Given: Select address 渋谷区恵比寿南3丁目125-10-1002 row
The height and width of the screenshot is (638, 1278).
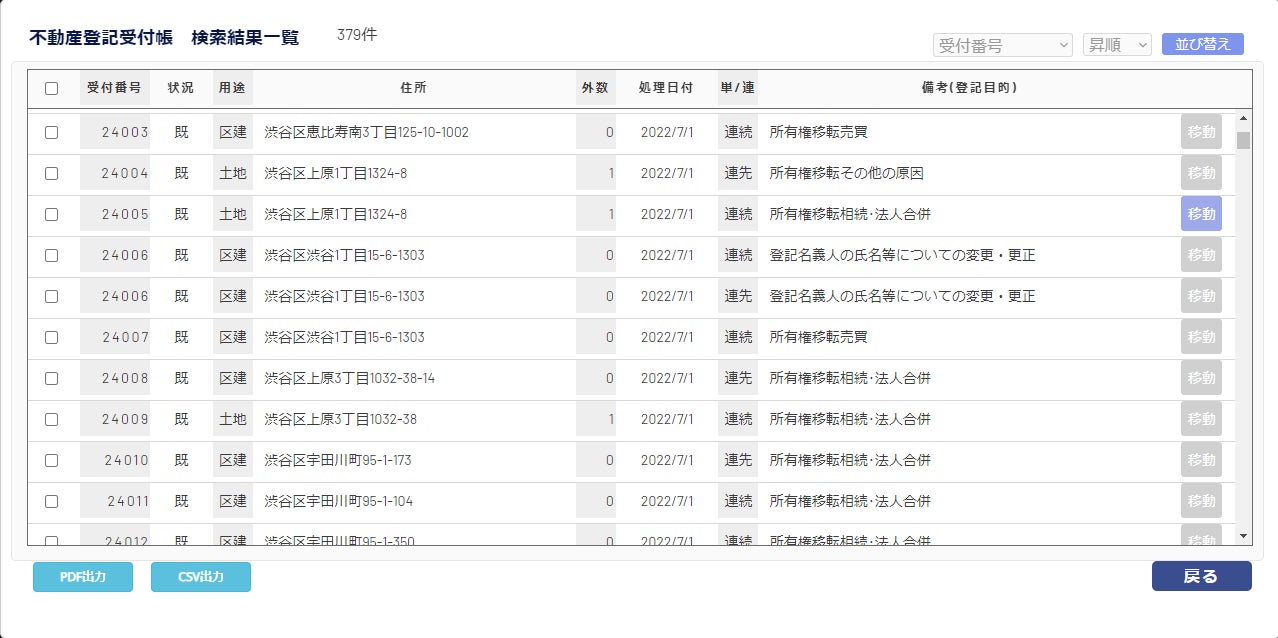Looking at the screenshot, I should click(x=632, y=132).
